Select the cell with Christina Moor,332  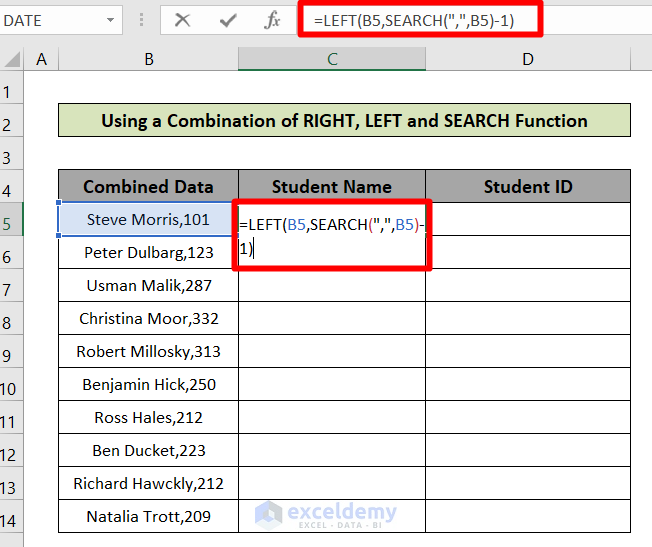pos(148,318)
